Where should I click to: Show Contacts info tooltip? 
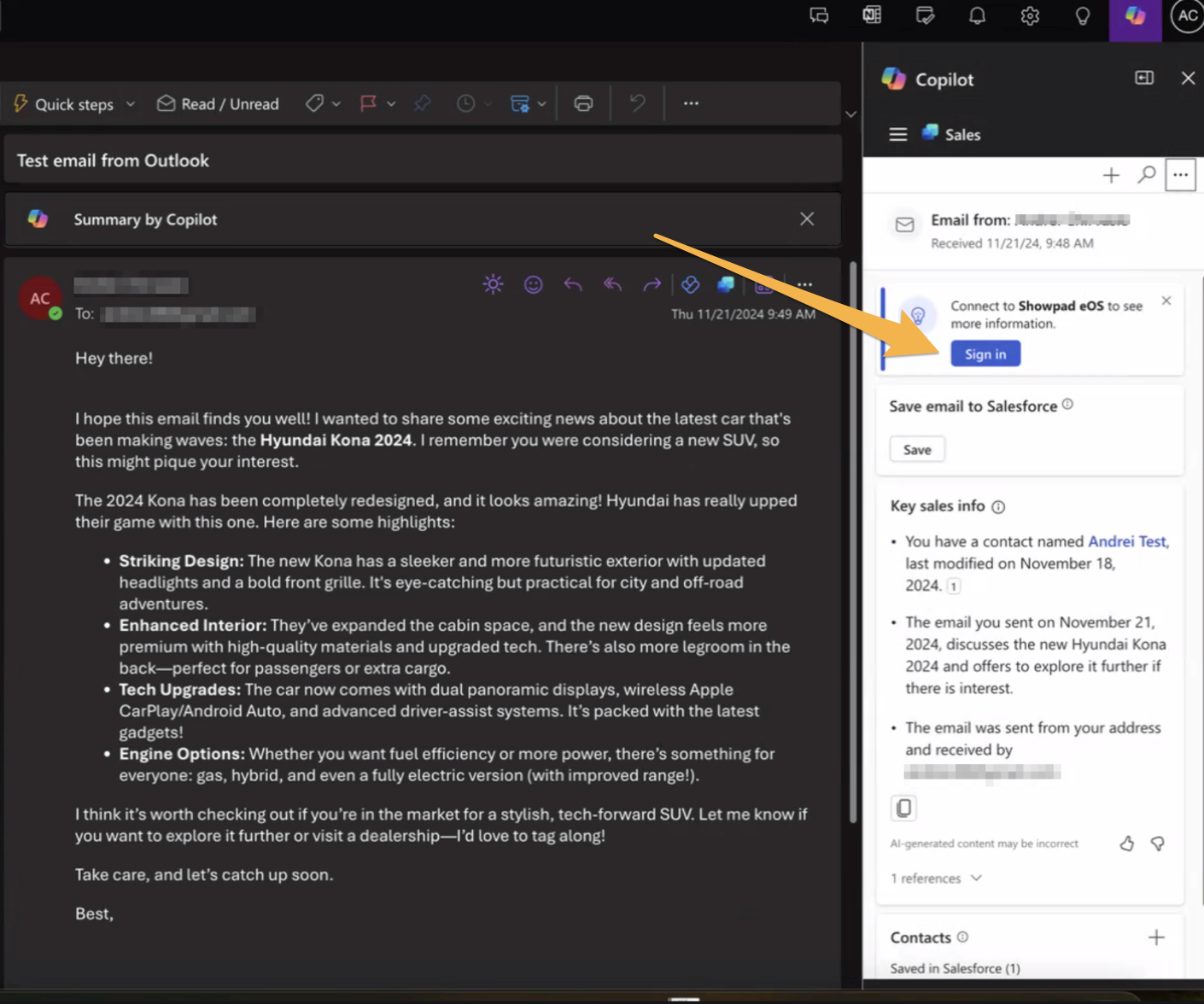click(962, 937)
